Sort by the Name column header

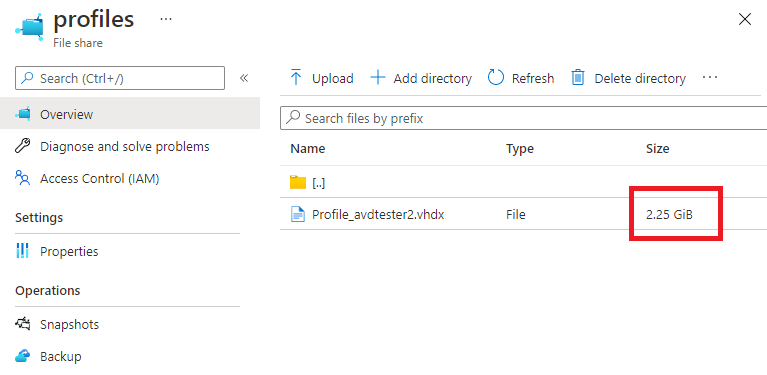(x=308, y=149)
